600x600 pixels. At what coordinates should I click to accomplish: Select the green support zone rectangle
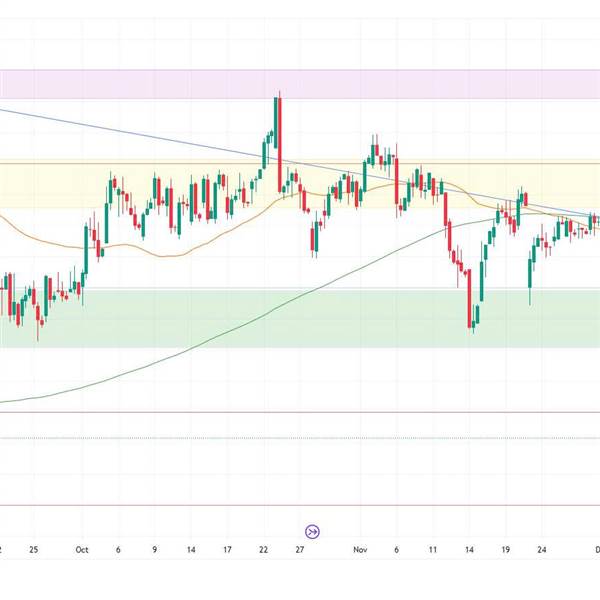(300, 318)
